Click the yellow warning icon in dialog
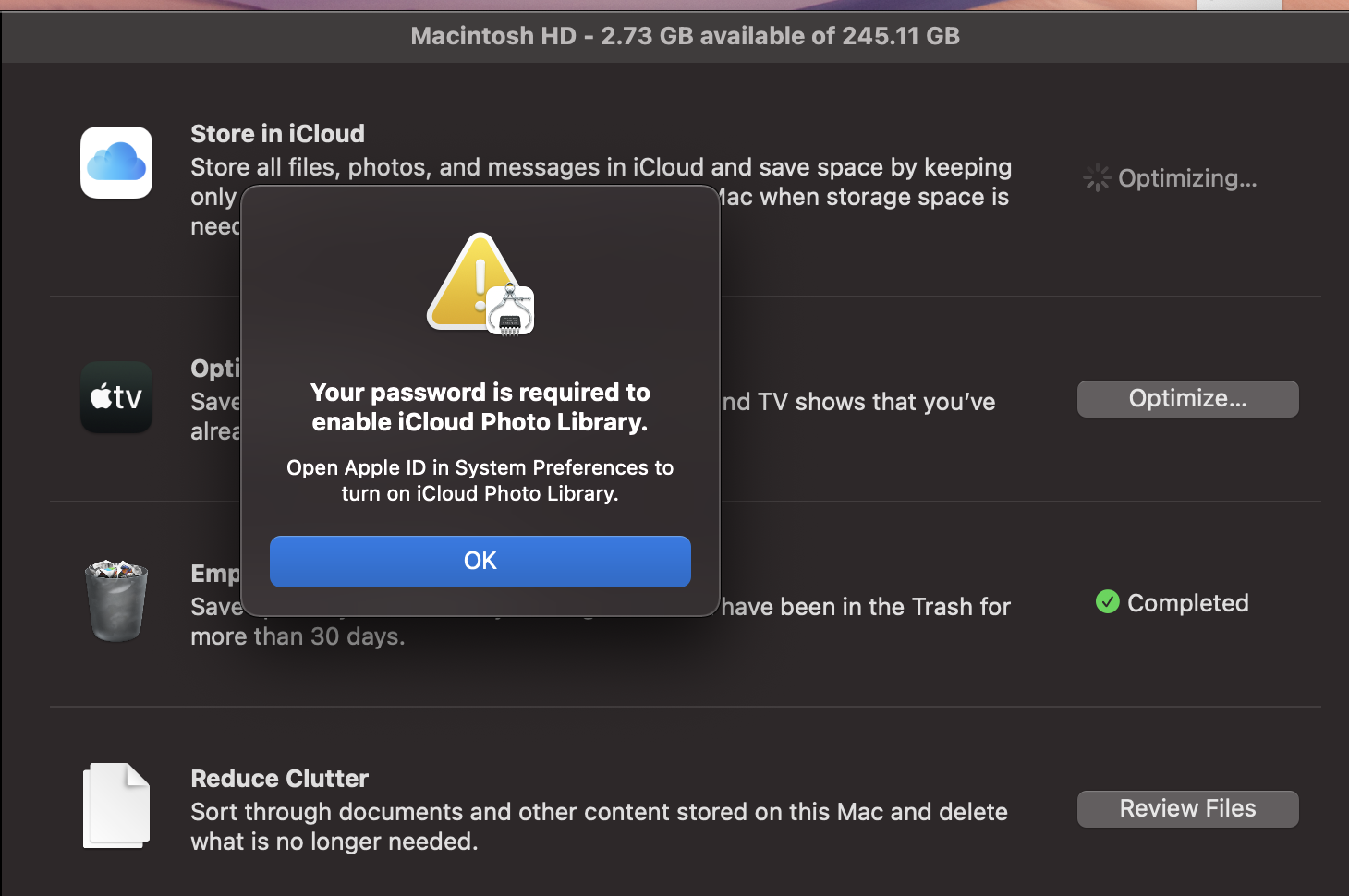This screenshot has height=896, width=1349. tap(480, 283)
